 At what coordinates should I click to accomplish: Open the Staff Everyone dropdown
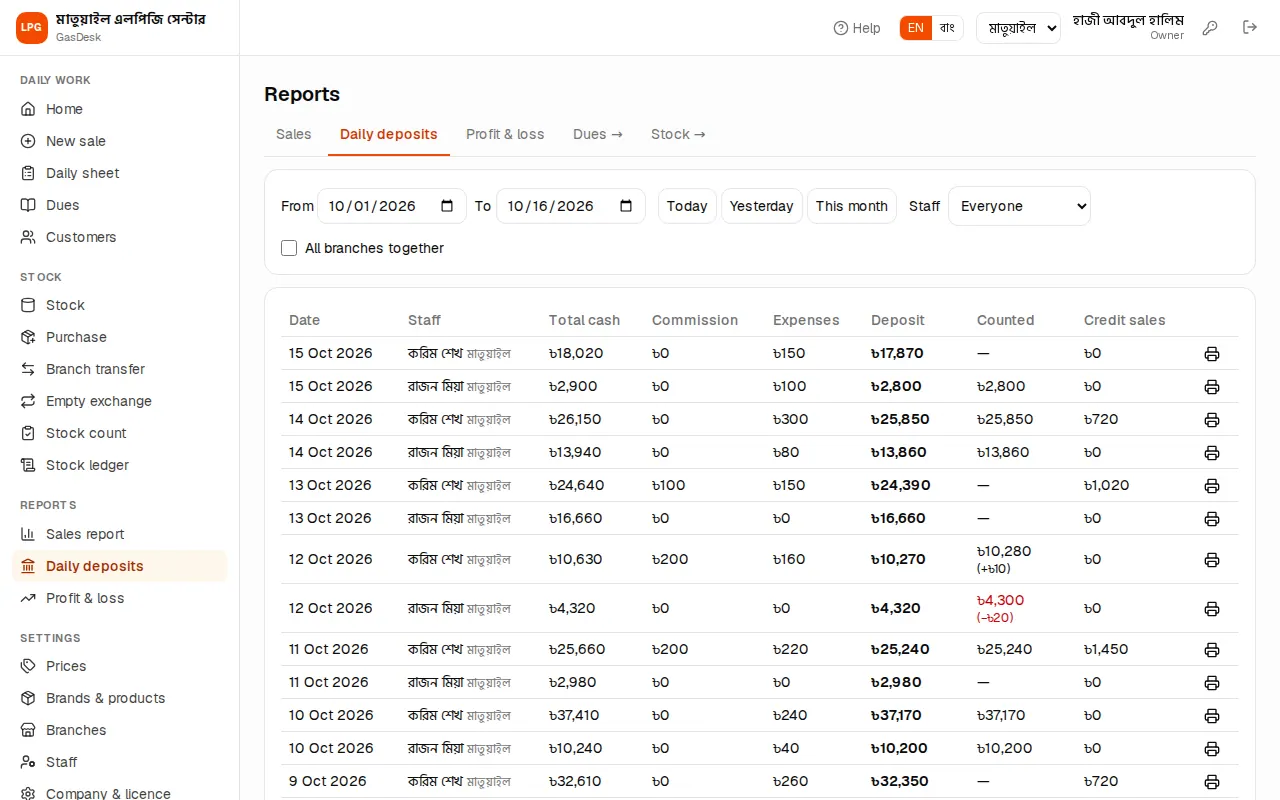(x=1019, y=206)
